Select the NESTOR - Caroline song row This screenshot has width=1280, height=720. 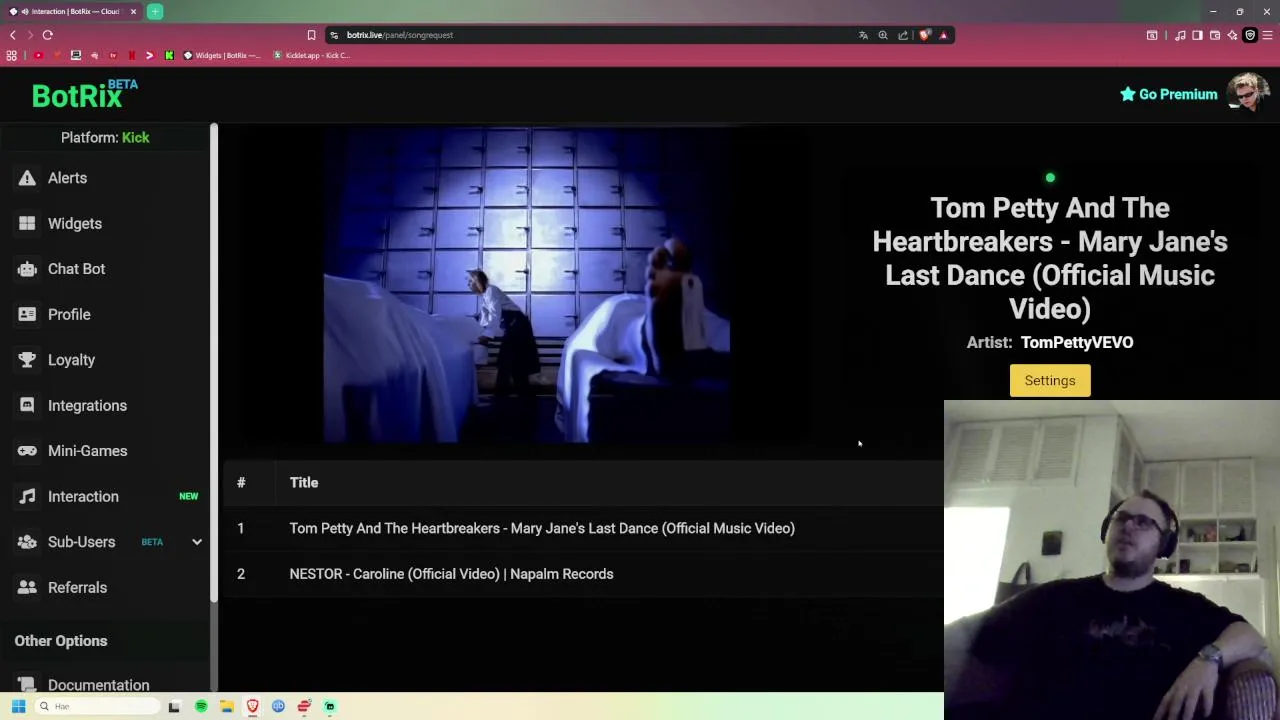(x=583, y=574)
